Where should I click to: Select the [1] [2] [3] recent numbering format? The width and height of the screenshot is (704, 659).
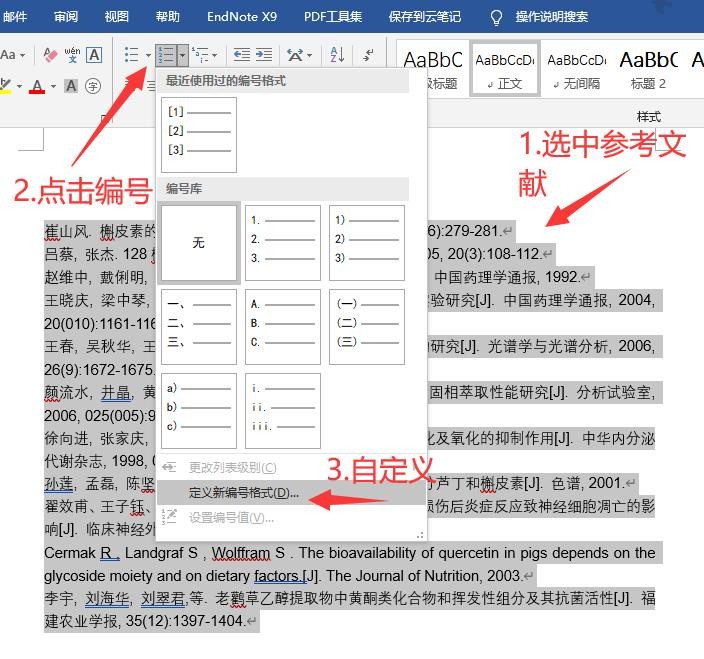198,135
